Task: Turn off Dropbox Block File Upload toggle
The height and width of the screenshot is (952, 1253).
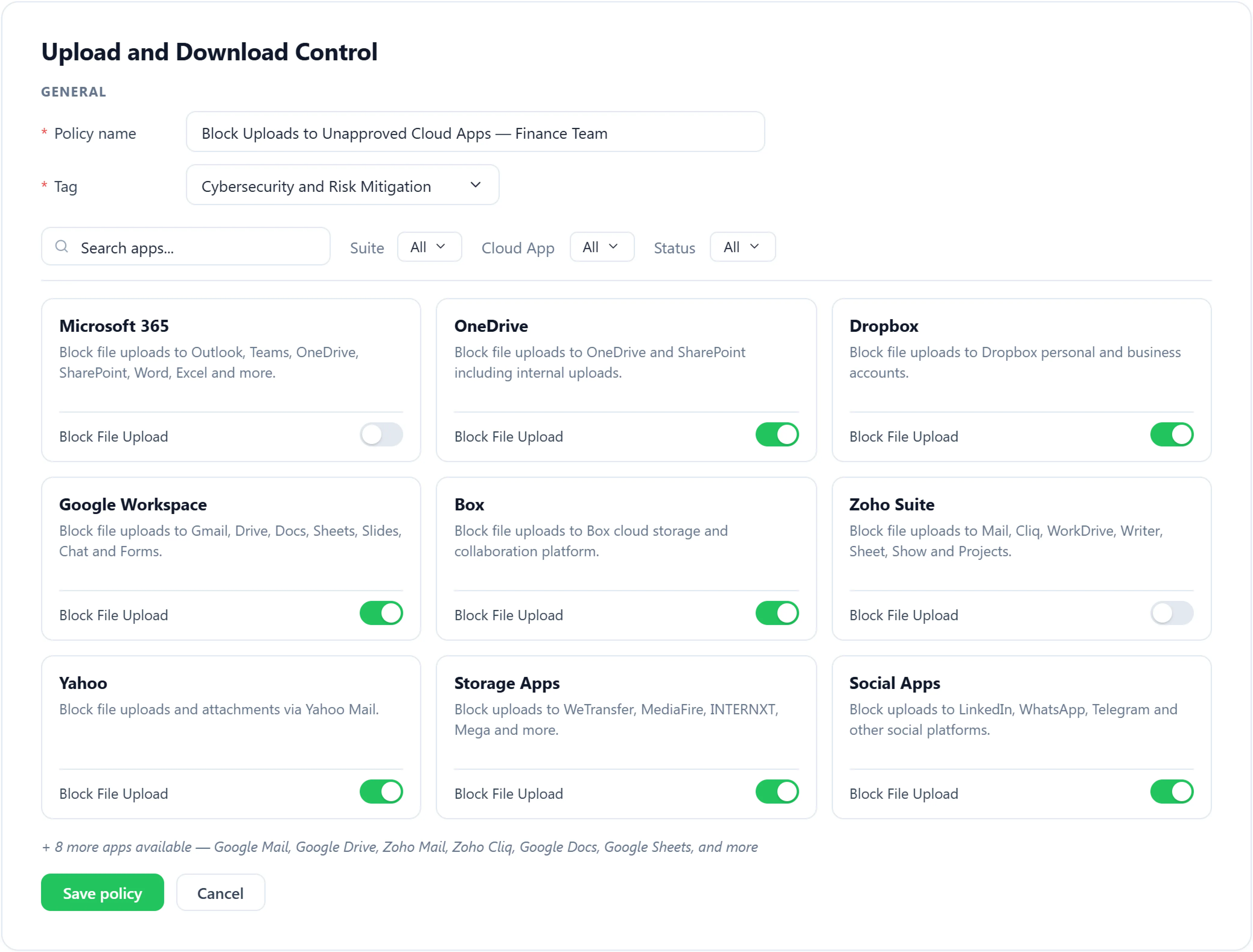Action: click(1171, 435)
